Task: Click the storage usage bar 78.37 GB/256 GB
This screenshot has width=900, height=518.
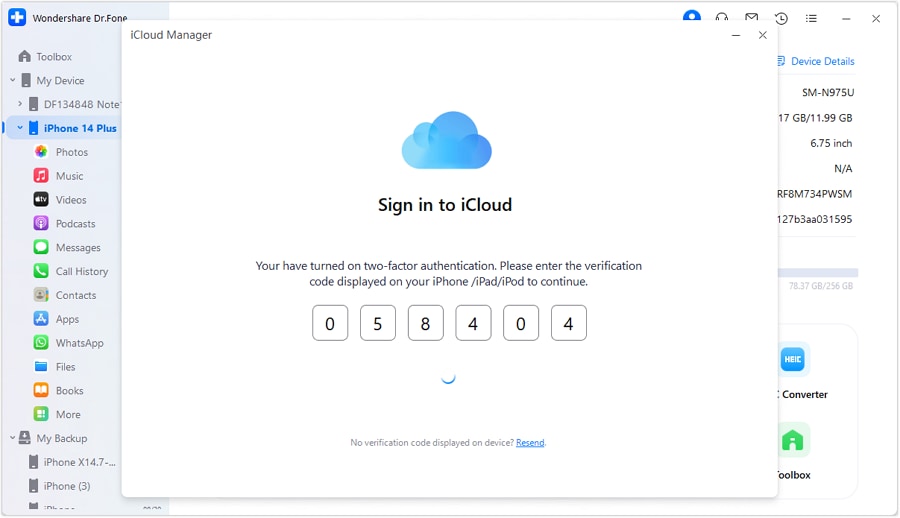Action: pyautogui.click(x=818, y=273)
